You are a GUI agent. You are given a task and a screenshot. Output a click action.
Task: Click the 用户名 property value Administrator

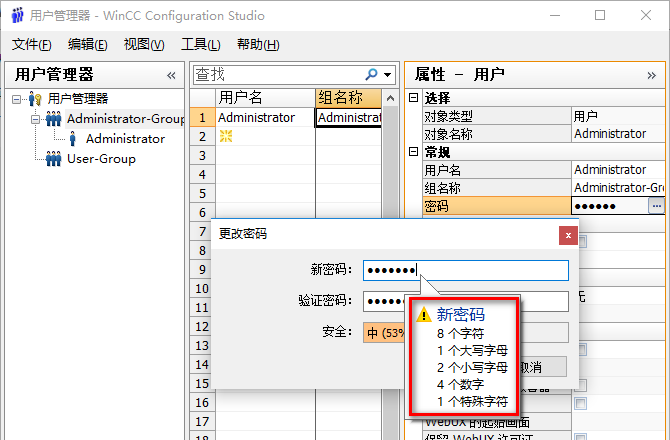[x=618, y=170]
